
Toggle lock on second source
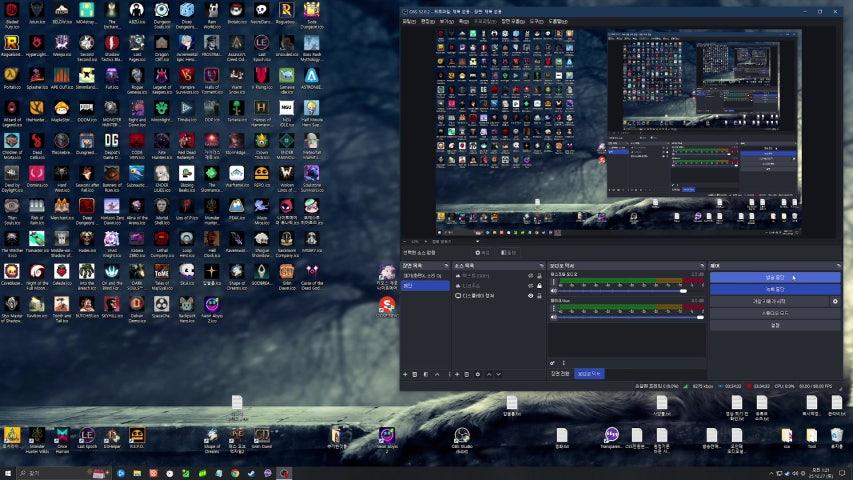pyautogui.click(x=541, y=285)
